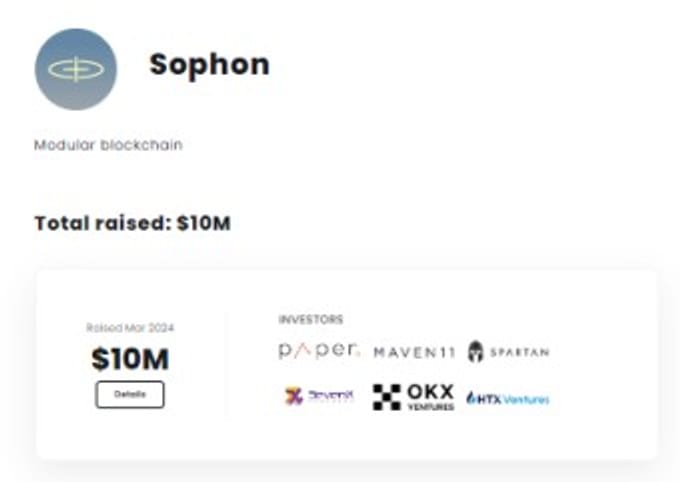Screen dimensions: 680x482
Task: Click the round Sophon project logo
Action: coord(75,69)
